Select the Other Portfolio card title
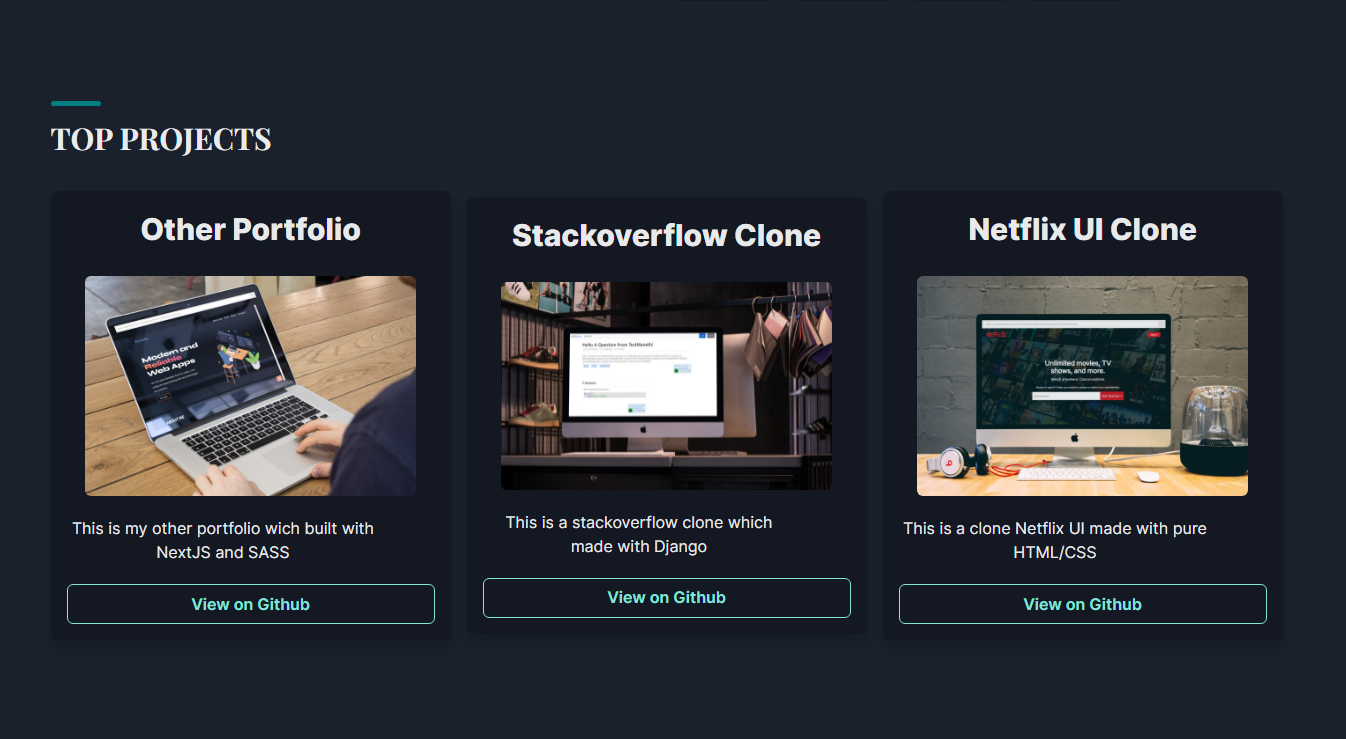Viewport: 1346px width, 739px height. point(250,230)
